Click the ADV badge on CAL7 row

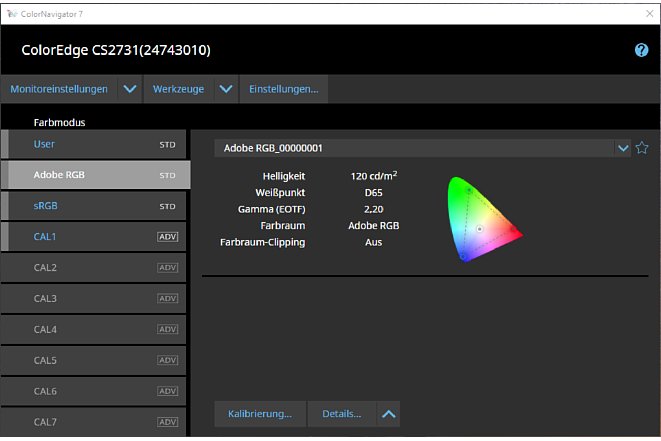tap(167, 422)
